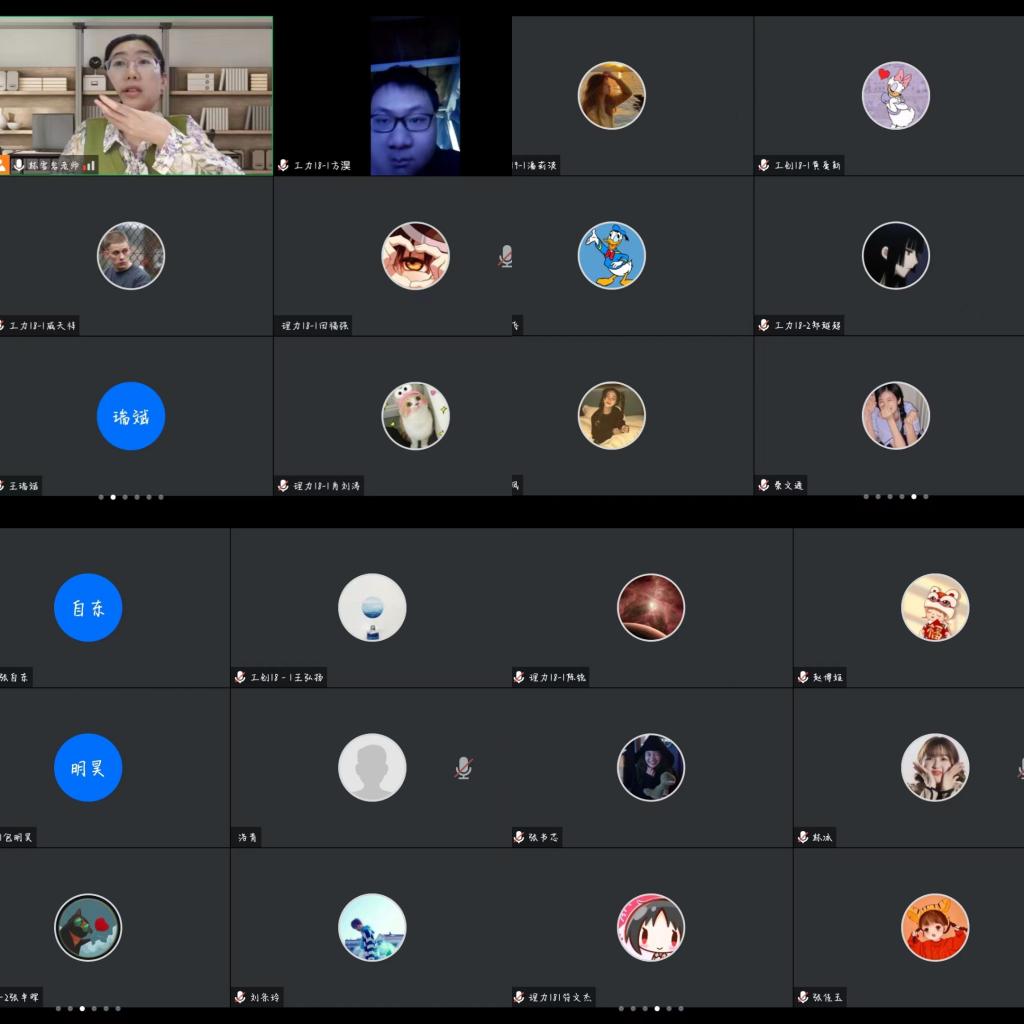The height and width of the screenshot is (1024, 1024).
Task: Click the heart-hands anime eye avatar
Action: click(x=415, y=255)
